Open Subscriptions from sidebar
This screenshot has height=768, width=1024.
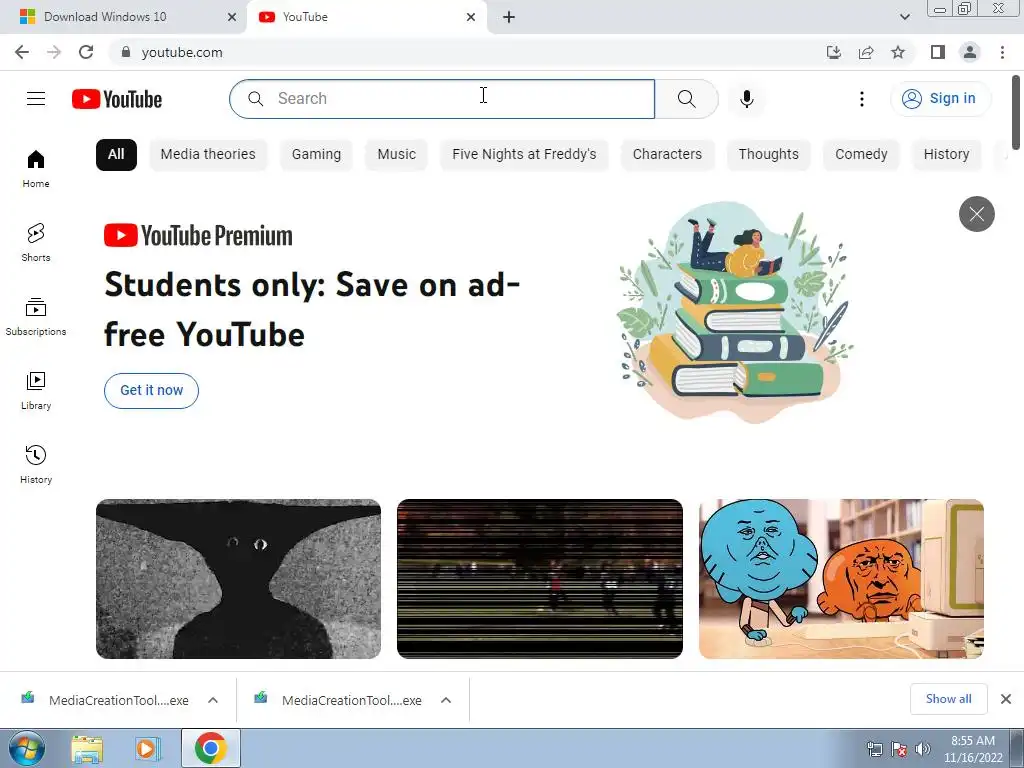[36, 317]
